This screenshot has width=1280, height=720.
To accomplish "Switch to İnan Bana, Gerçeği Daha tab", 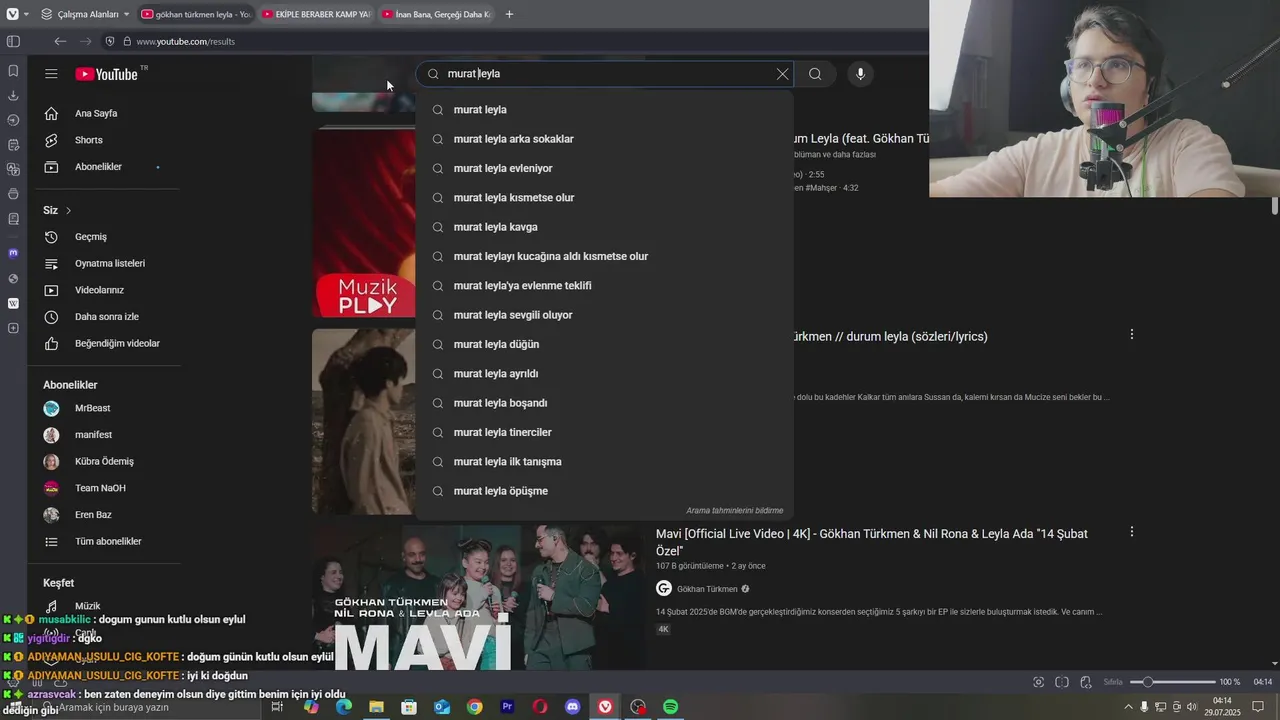I will pos(436,14).
